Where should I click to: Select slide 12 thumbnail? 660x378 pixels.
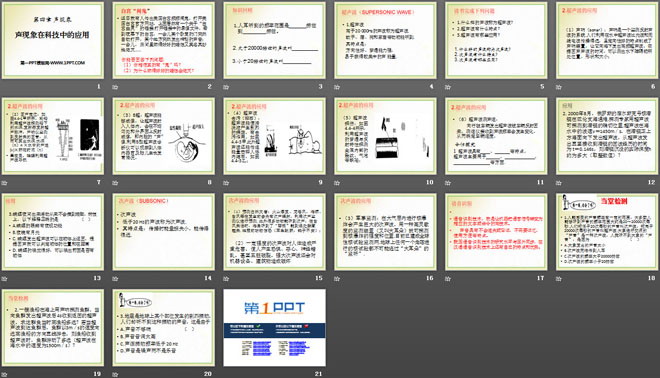pos(607,136)
